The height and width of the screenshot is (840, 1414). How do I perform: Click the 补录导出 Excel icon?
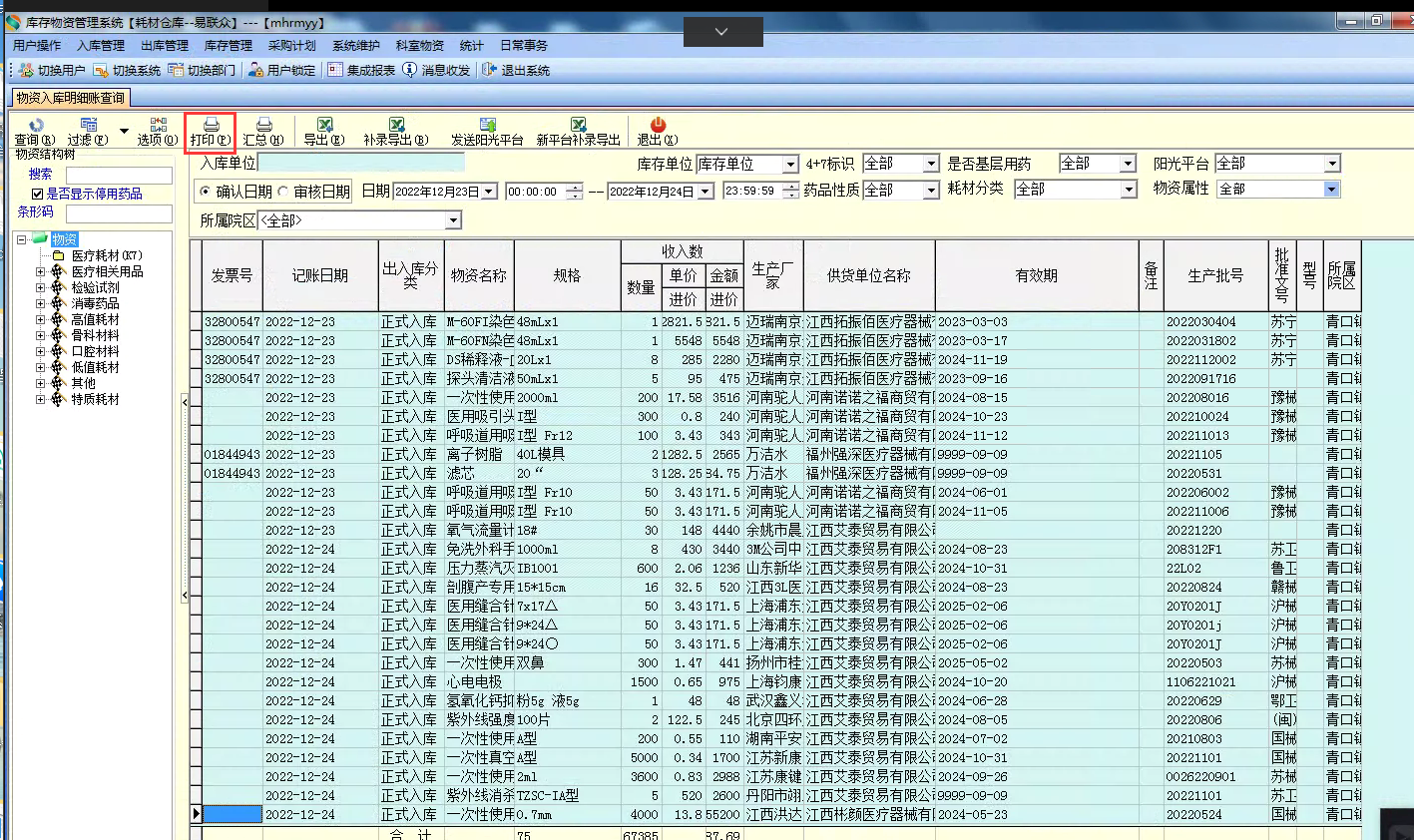click(396, 125)
